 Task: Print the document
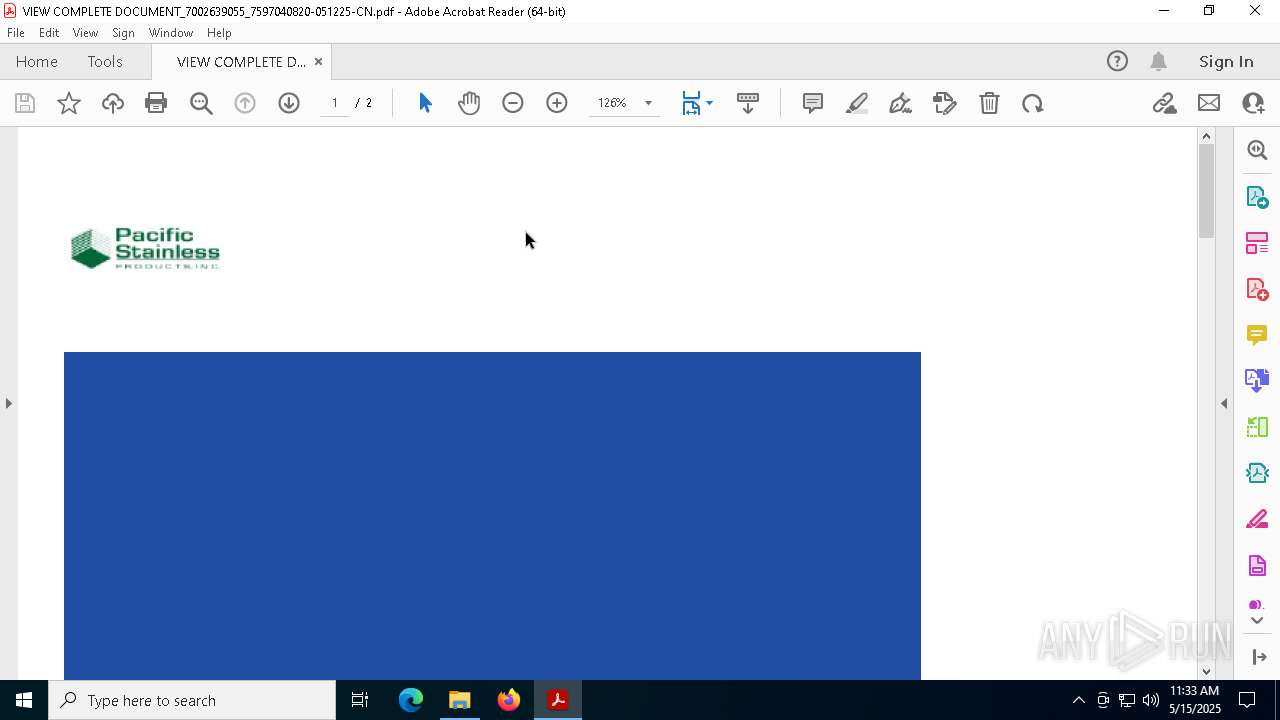(x=156, y=103)
